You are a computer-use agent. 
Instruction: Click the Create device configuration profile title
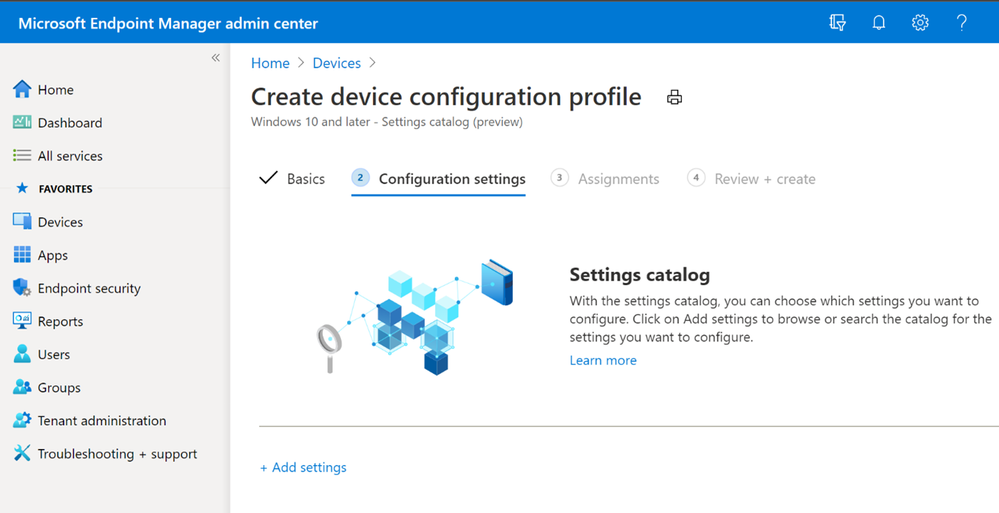point(446,97)
